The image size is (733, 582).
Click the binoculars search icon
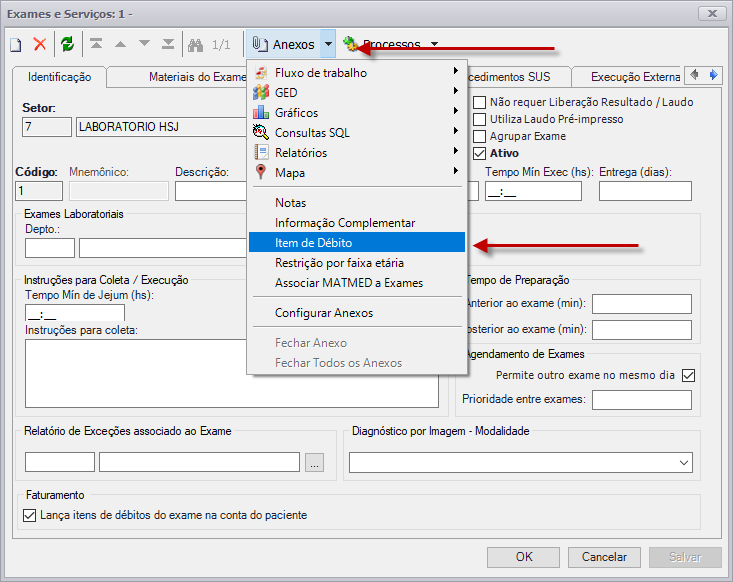pos(195,45)
